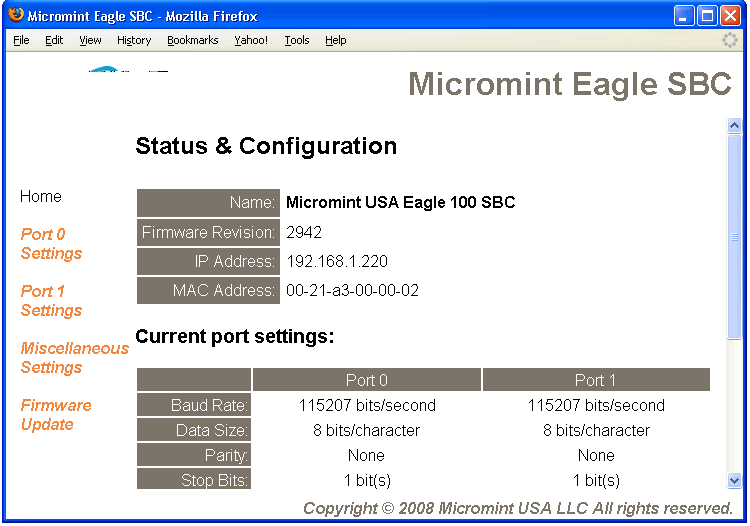This screenshot has height=526, width=750.
Task: Click Port 0 parity None value
Action: click(366, 455)
